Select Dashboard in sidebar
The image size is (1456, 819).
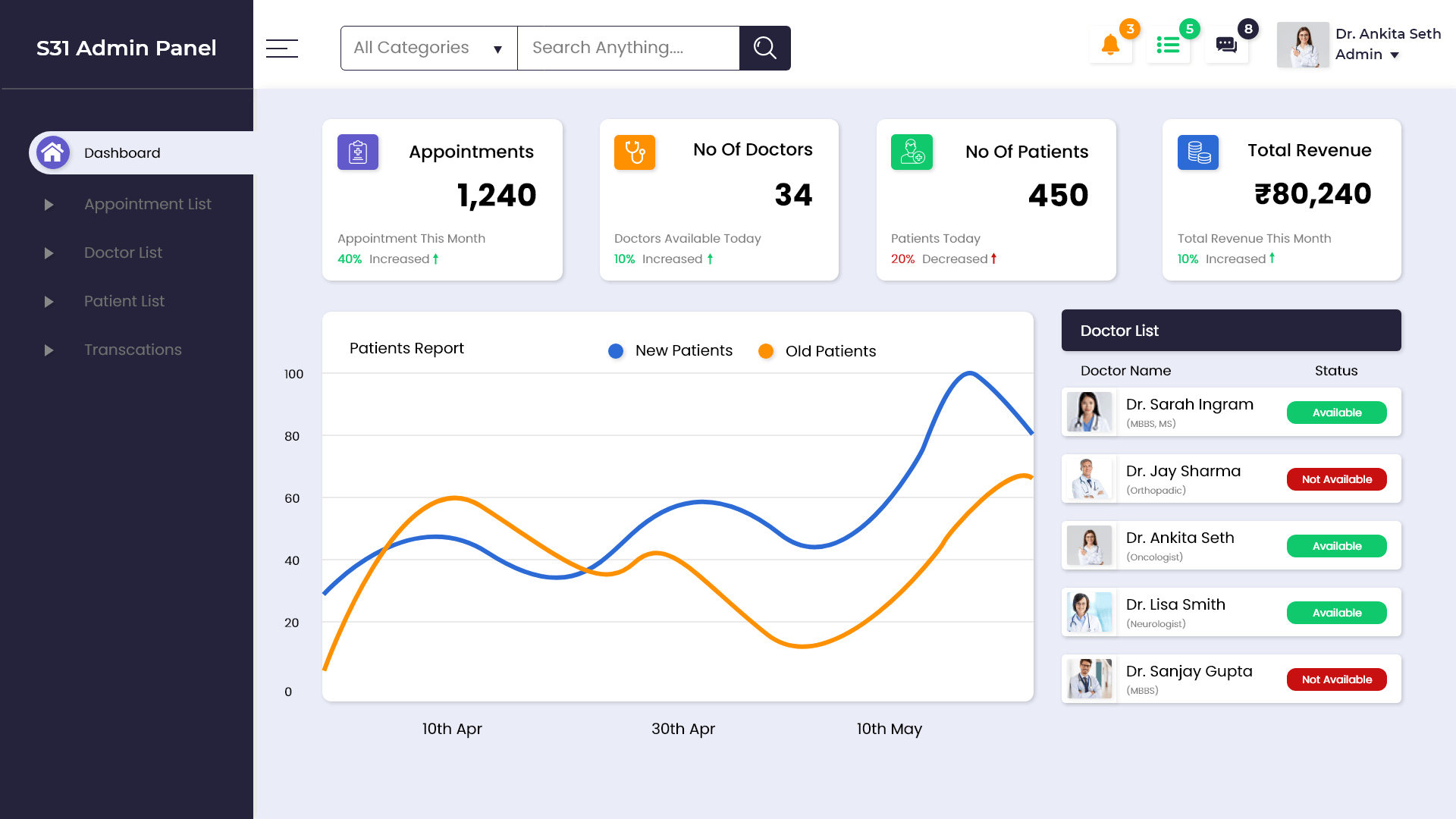[x=141, y=152]
